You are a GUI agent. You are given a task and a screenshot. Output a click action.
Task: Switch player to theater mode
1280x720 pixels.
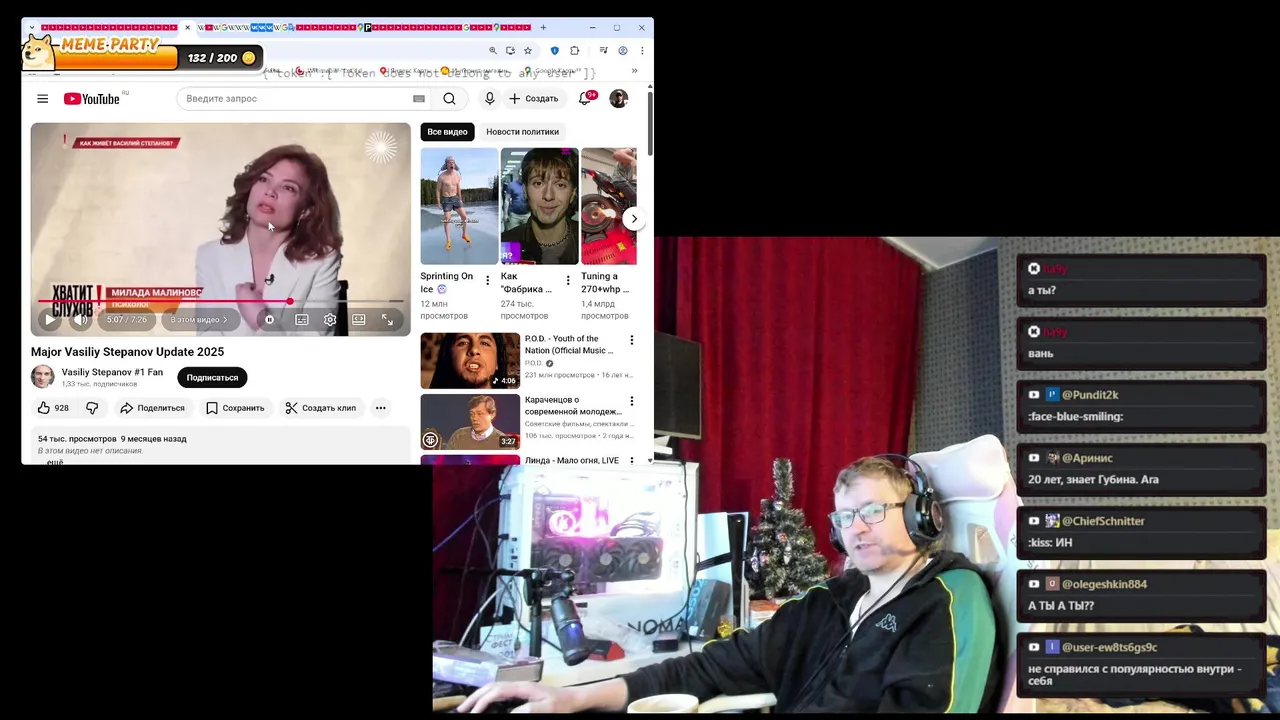[x=358, y=319]
